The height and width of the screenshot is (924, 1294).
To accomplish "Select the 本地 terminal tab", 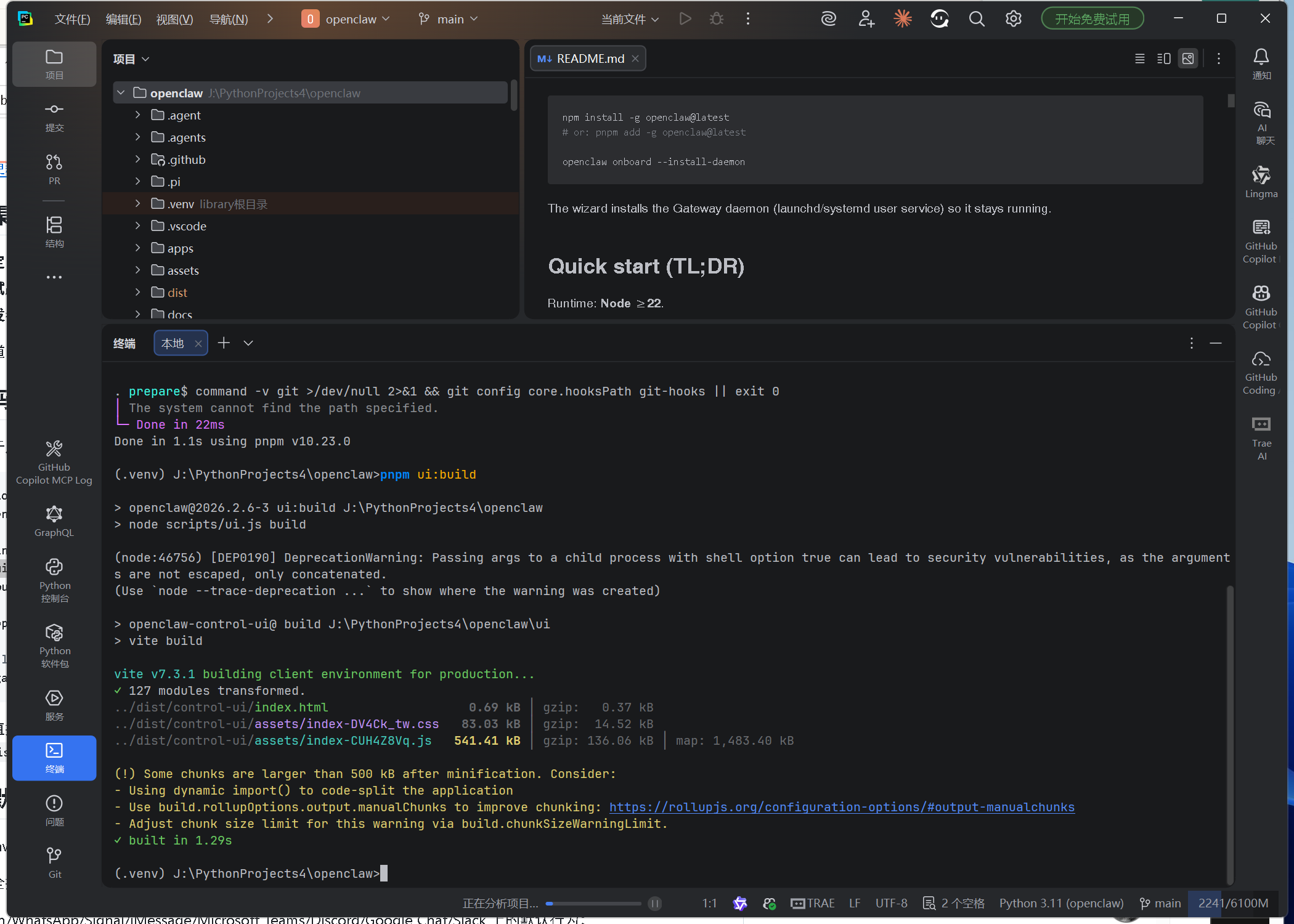I will pyautogui.click(x=173, y=343).
